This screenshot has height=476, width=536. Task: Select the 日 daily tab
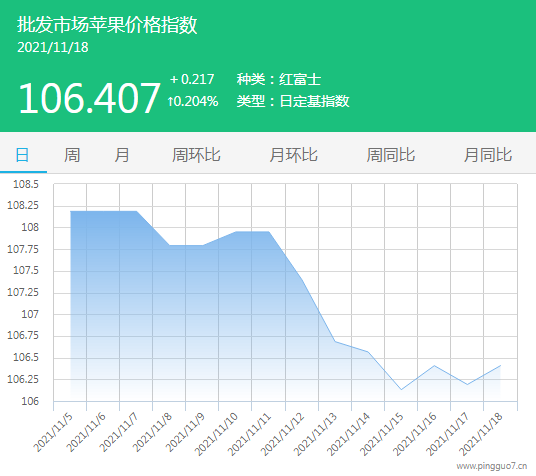(x=23, y=155)
